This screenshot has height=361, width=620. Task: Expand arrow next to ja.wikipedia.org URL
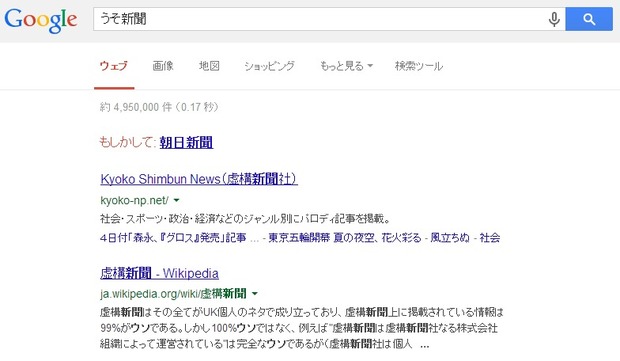[255, 294]
